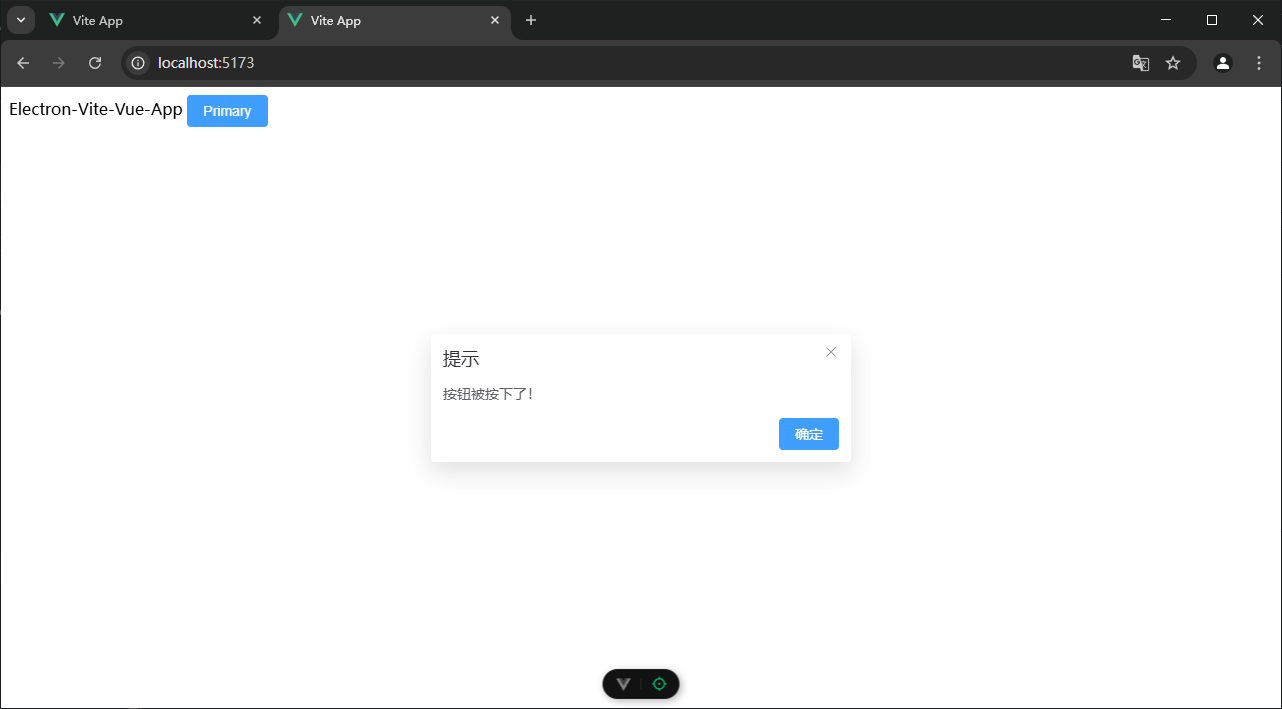1282x709 pixels.
Task: Bookmark this page with the star
Action: [1173, 63]
